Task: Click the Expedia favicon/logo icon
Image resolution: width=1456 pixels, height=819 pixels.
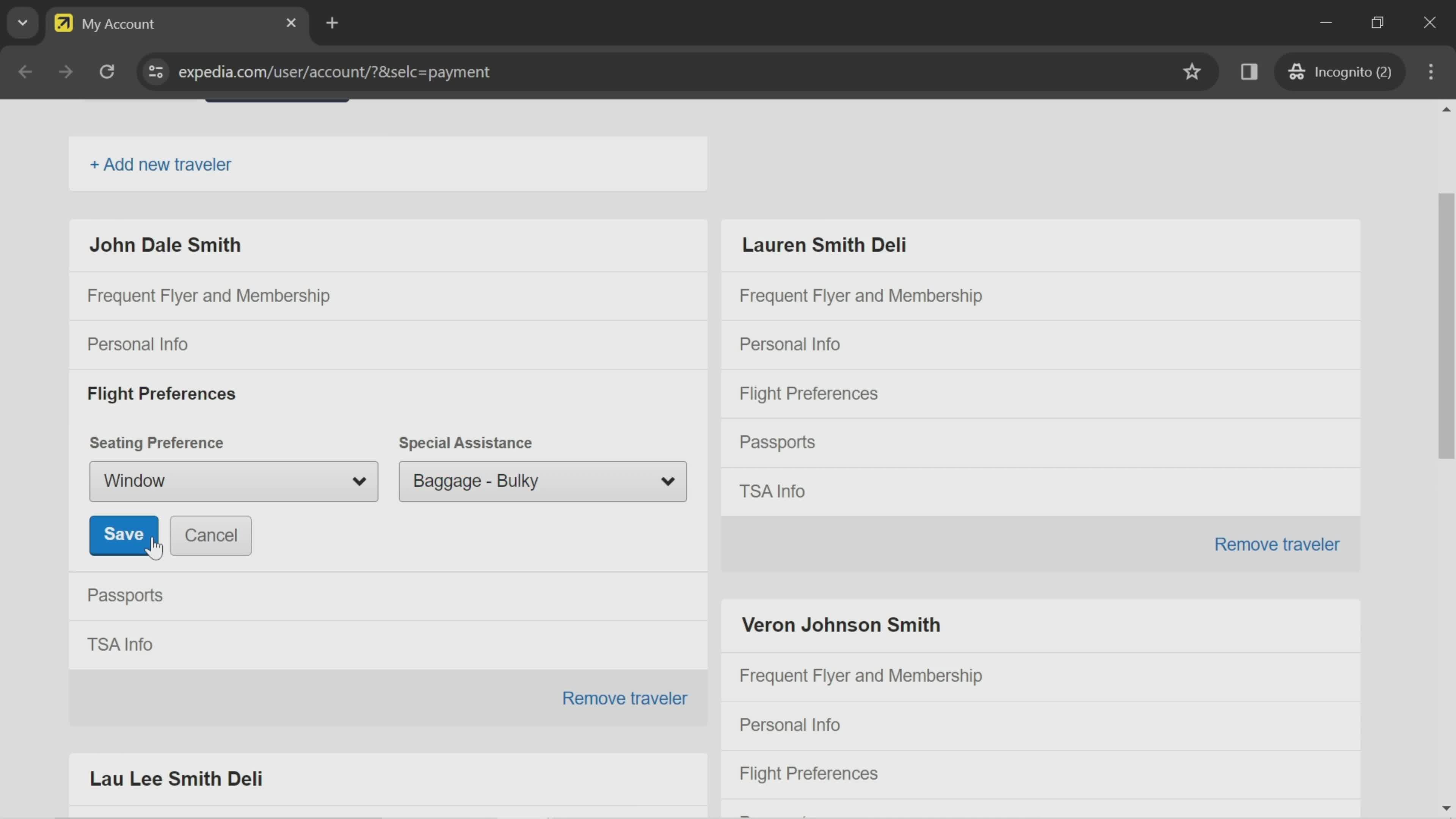Action: [x=63, y=22]
